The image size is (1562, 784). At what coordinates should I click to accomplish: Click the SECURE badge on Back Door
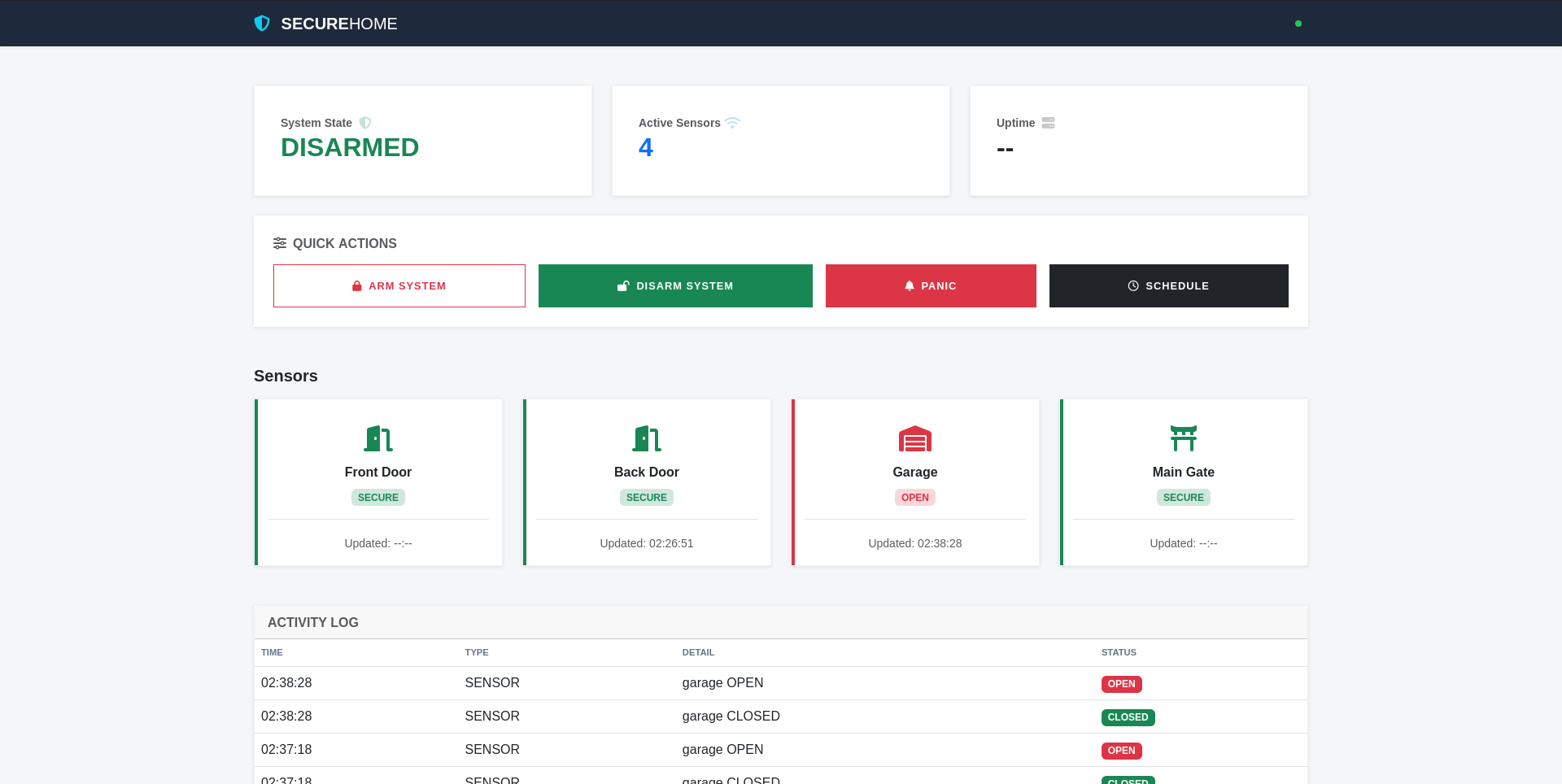tap(646, 497)
